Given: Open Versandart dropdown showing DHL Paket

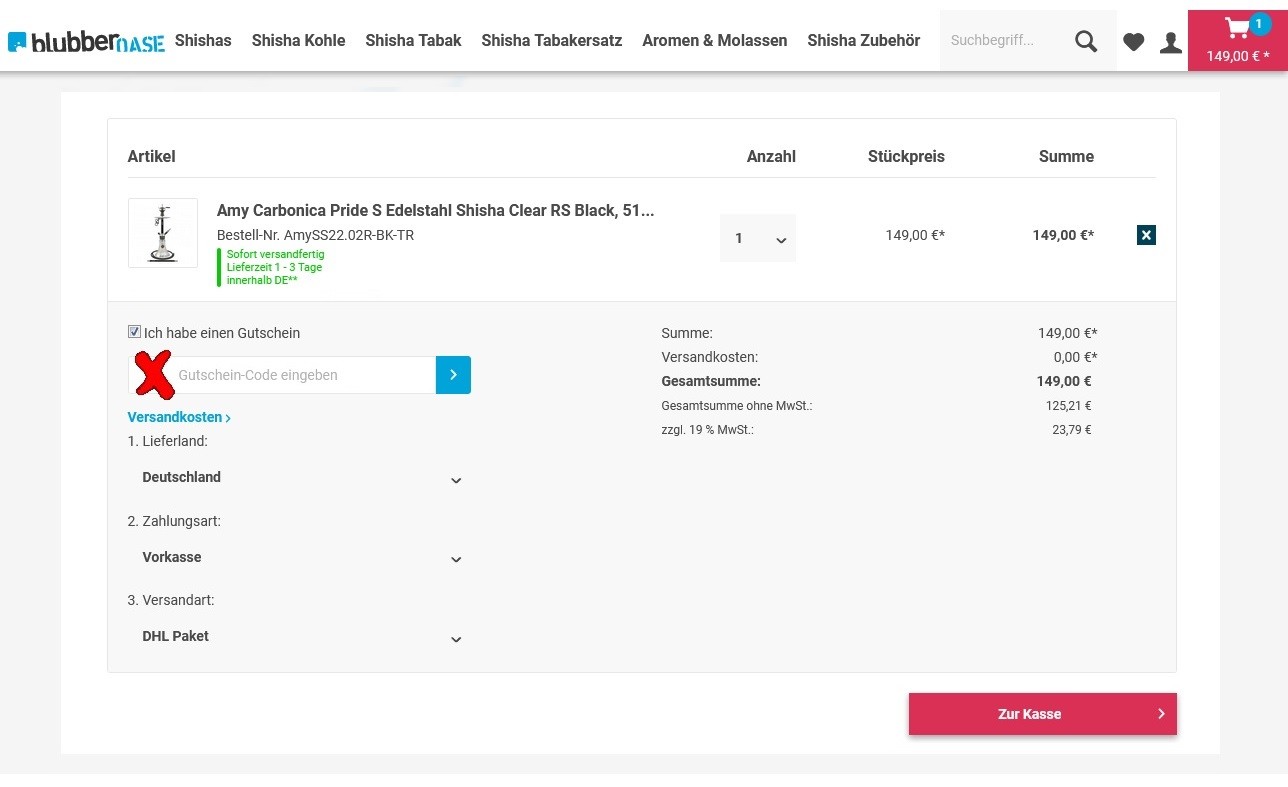Looking at the screenshot, I should 299,637.
